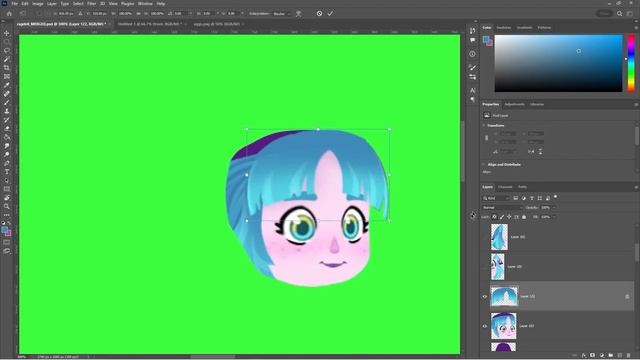Select the Hand tool

tap(7, 198)
